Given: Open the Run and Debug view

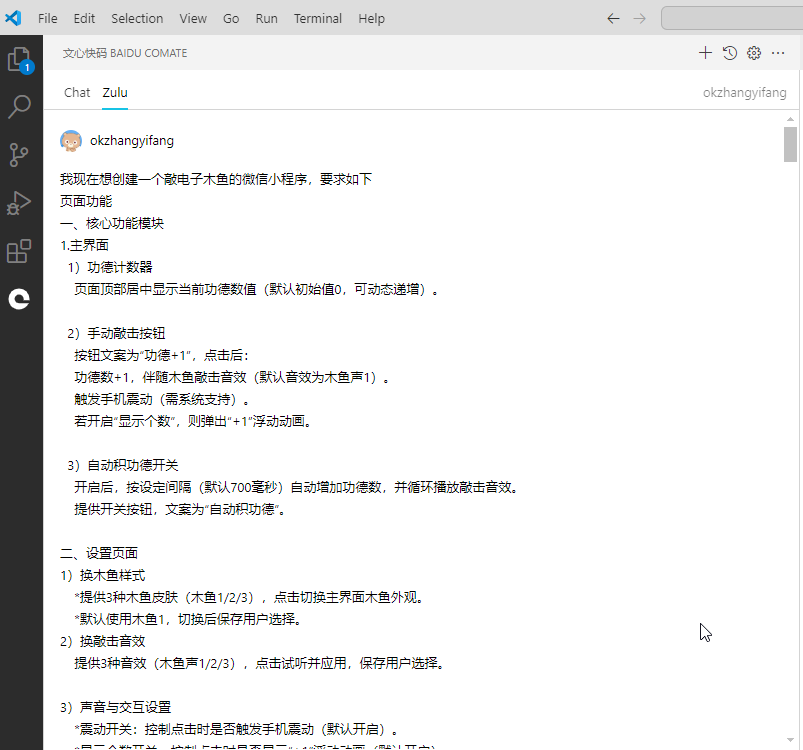Looking at the screenshot, I should click(x=19, y=203).
